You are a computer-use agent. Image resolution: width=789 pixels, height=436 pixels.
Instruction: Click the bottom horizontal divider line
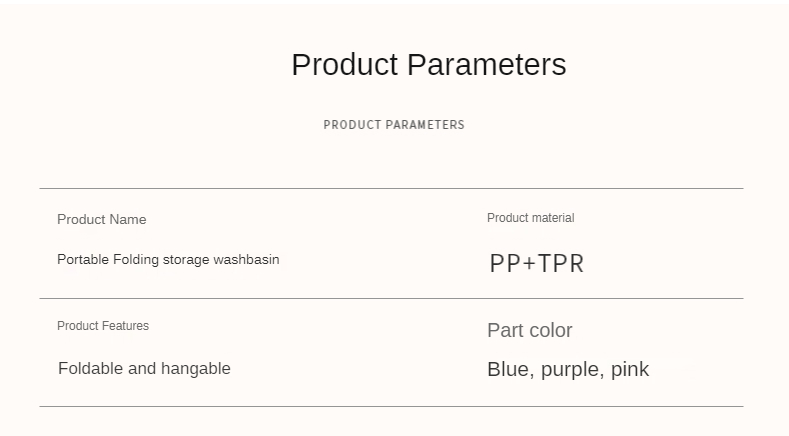pyautogui.click(x=391, y=406)
